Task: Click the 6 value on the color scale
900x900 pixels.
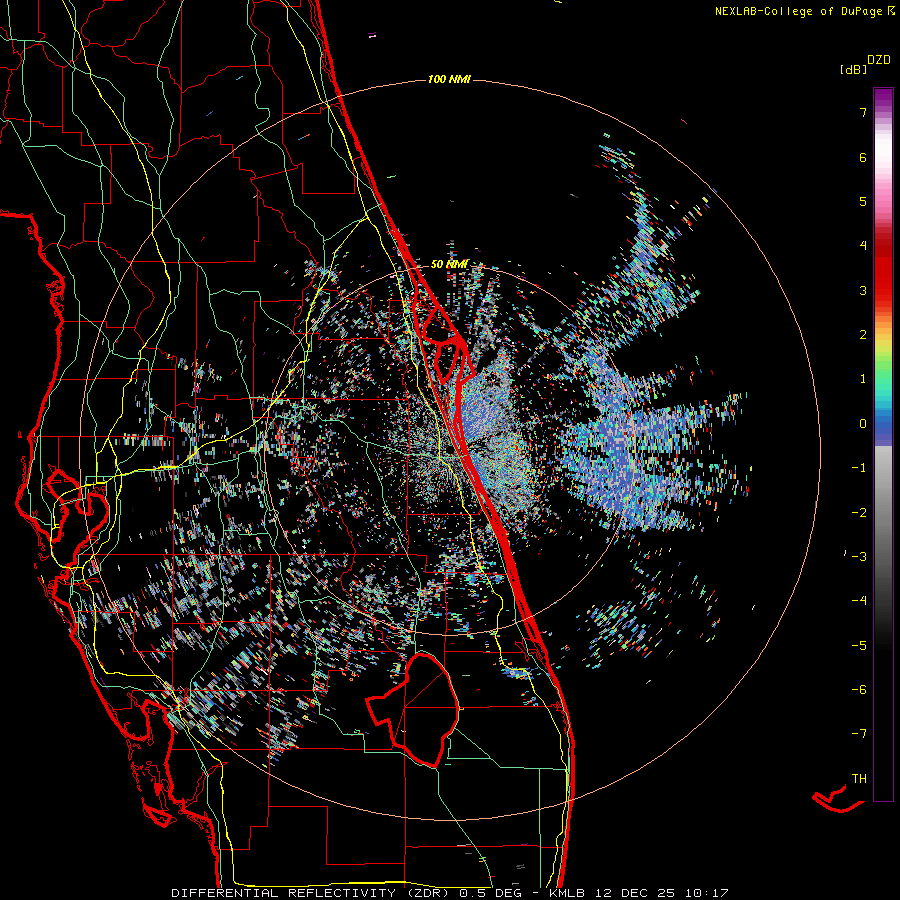Action: pos(863,157)
